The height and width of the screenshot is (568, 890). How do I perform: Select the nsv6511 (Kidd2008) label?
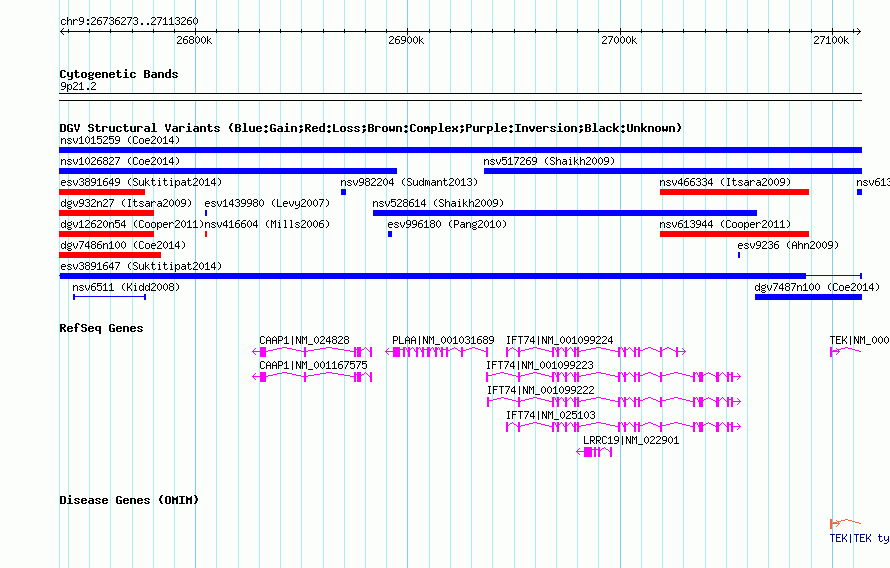coord(126,287)
